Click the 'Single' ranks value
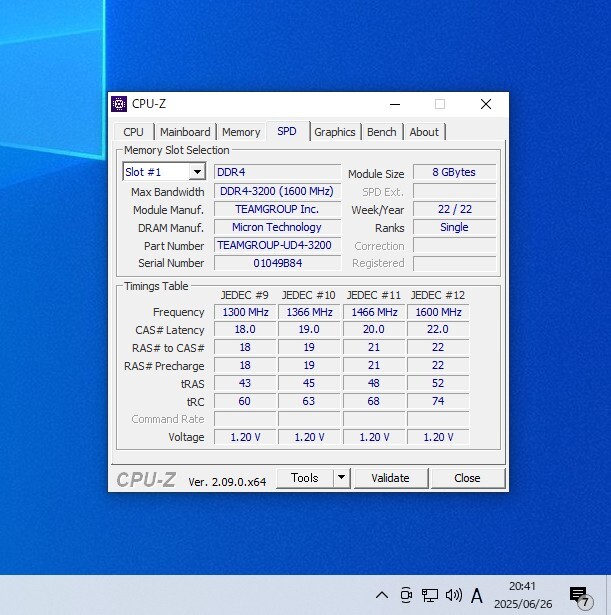This screenshot has width=611, height=615. click(x=454, y=227)
